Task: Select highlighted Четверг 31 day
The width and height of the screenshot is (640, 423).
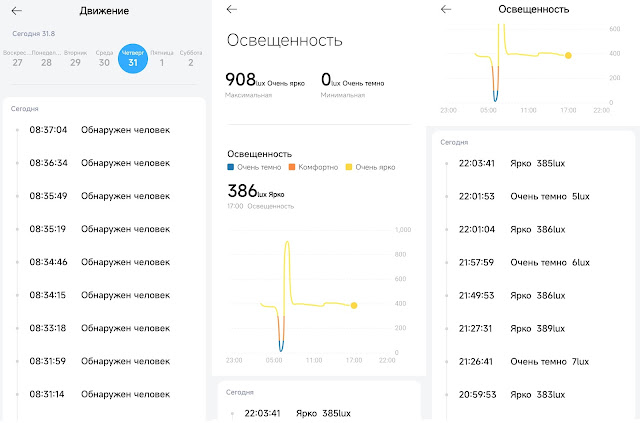Action: pyautogui.click(x=133, y=58)
